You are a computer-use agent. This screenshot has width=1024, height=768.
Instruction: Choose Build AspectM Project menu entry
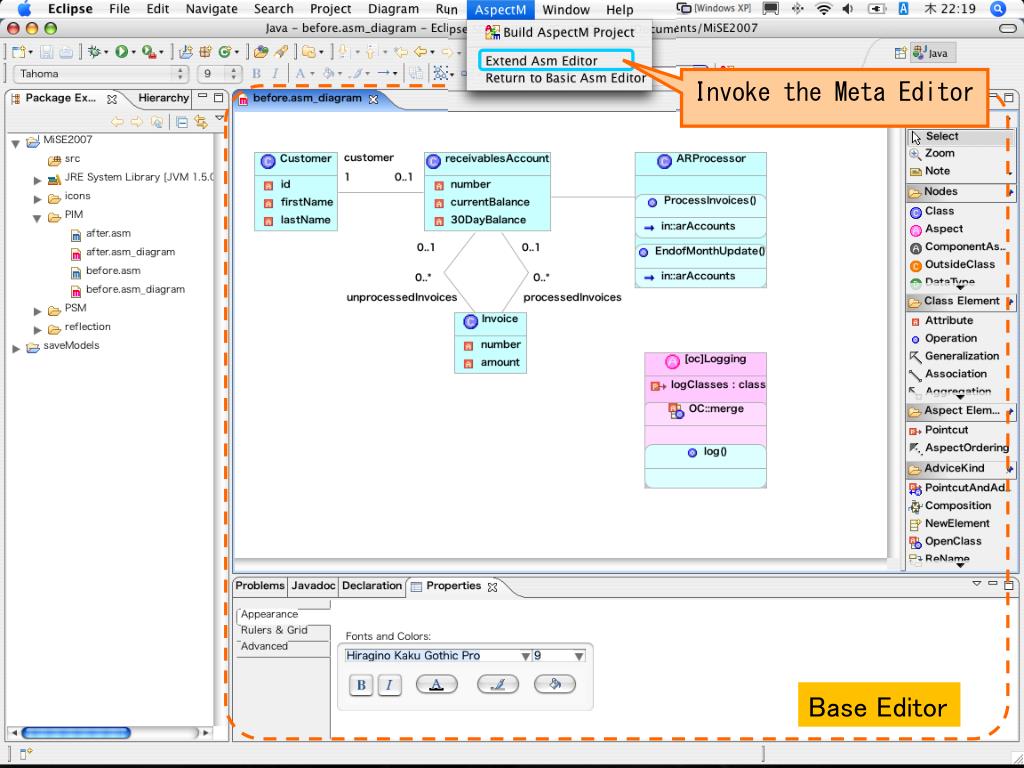[560, 32]
